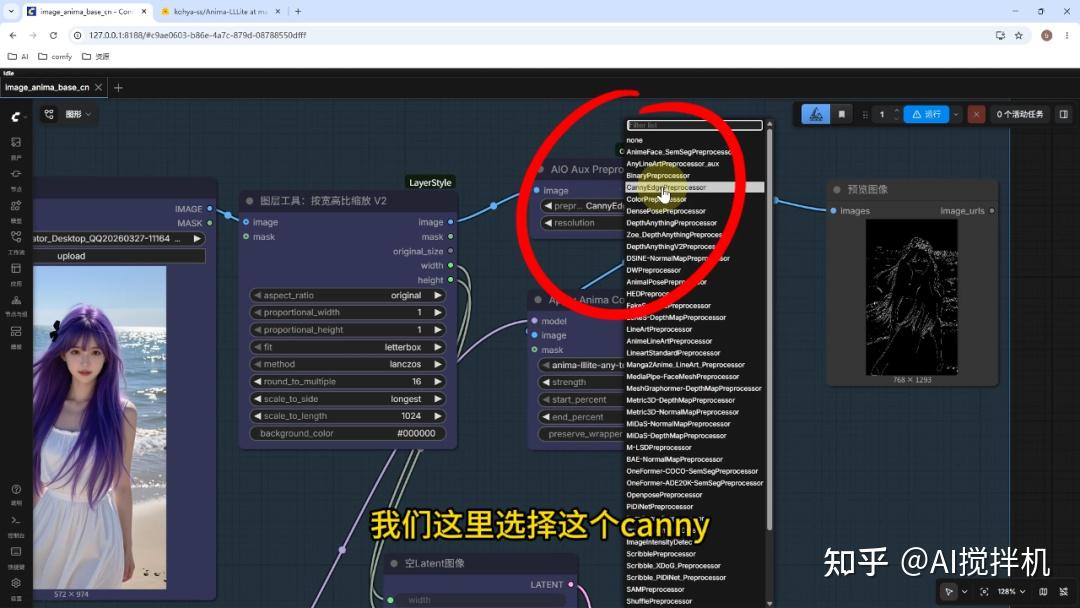Open the node library sidebar icon

(16, 174)
